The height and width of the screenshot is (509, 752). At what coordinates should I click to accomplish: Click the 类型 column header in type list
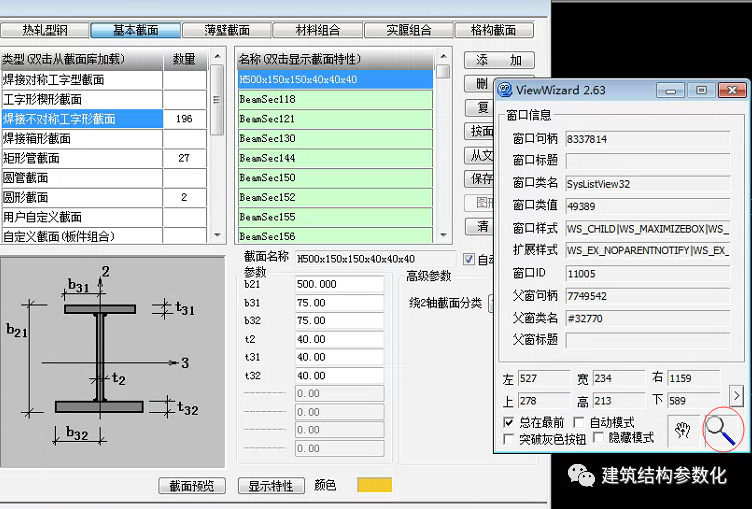[x=82, y=59]
